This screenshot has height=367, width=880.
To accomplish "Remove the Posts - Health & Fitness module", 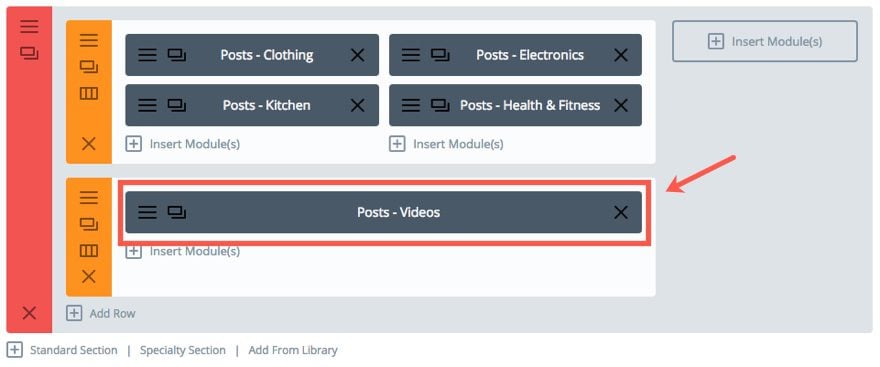I will 621,105.
